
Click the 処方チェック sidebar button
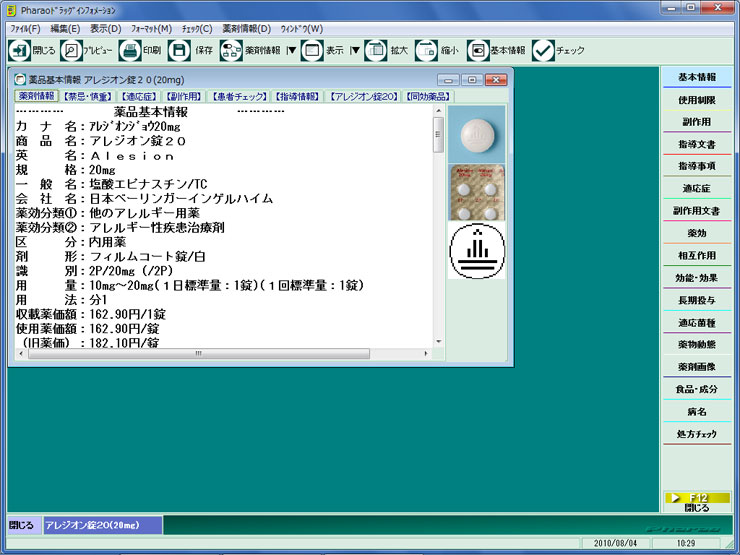coord(697,434)
